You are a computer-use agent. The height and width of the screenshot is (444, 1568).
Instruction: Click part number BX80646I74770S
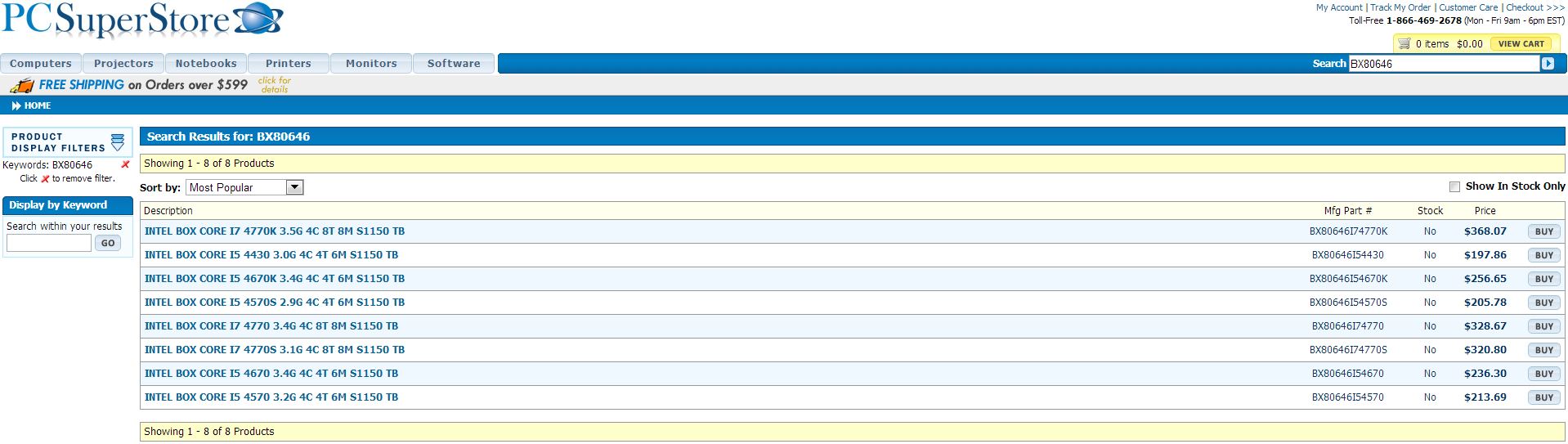[x=1348, y=350]
